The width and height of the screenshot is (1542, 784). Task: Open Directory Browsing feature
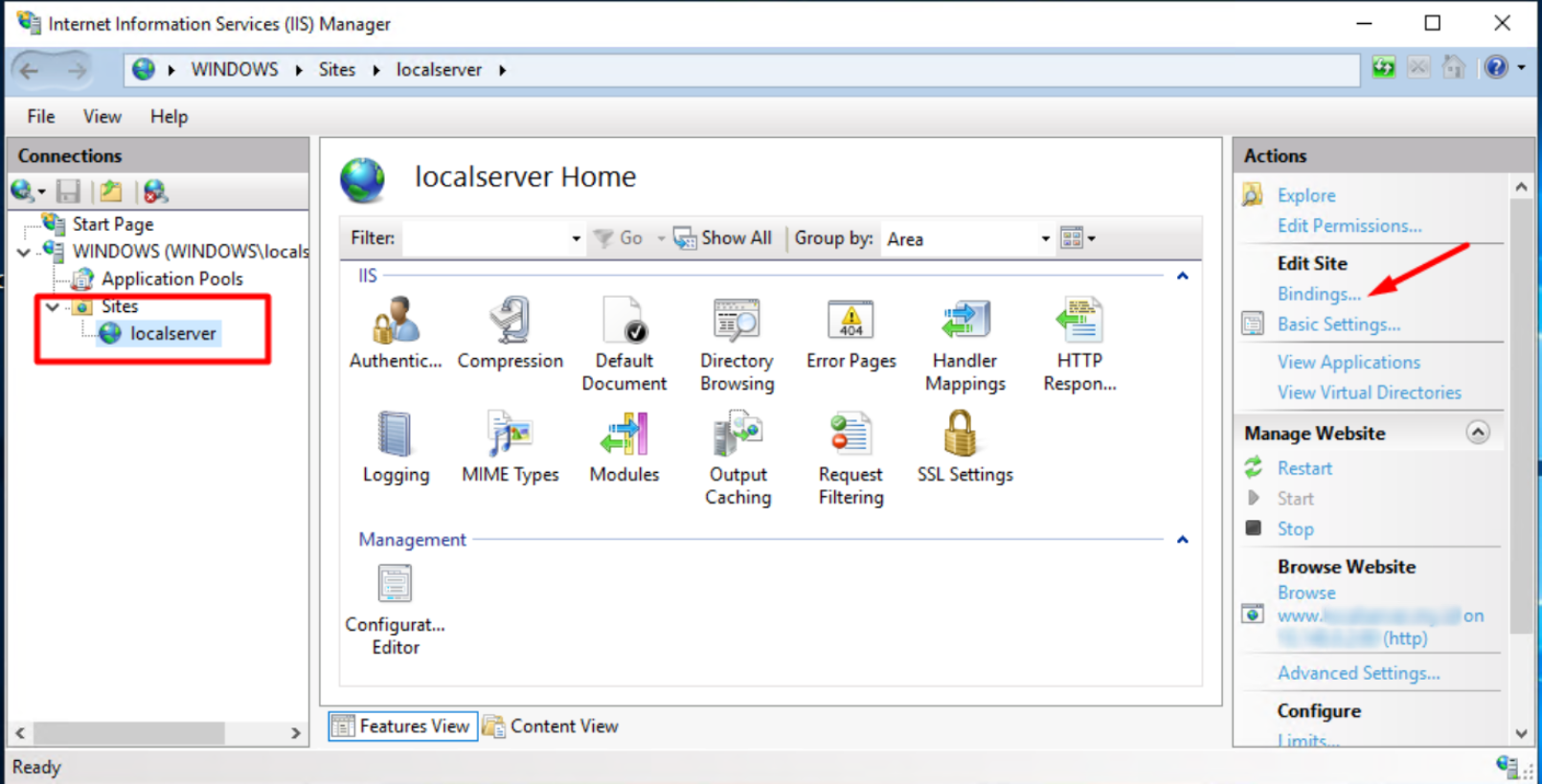[737, 344]
